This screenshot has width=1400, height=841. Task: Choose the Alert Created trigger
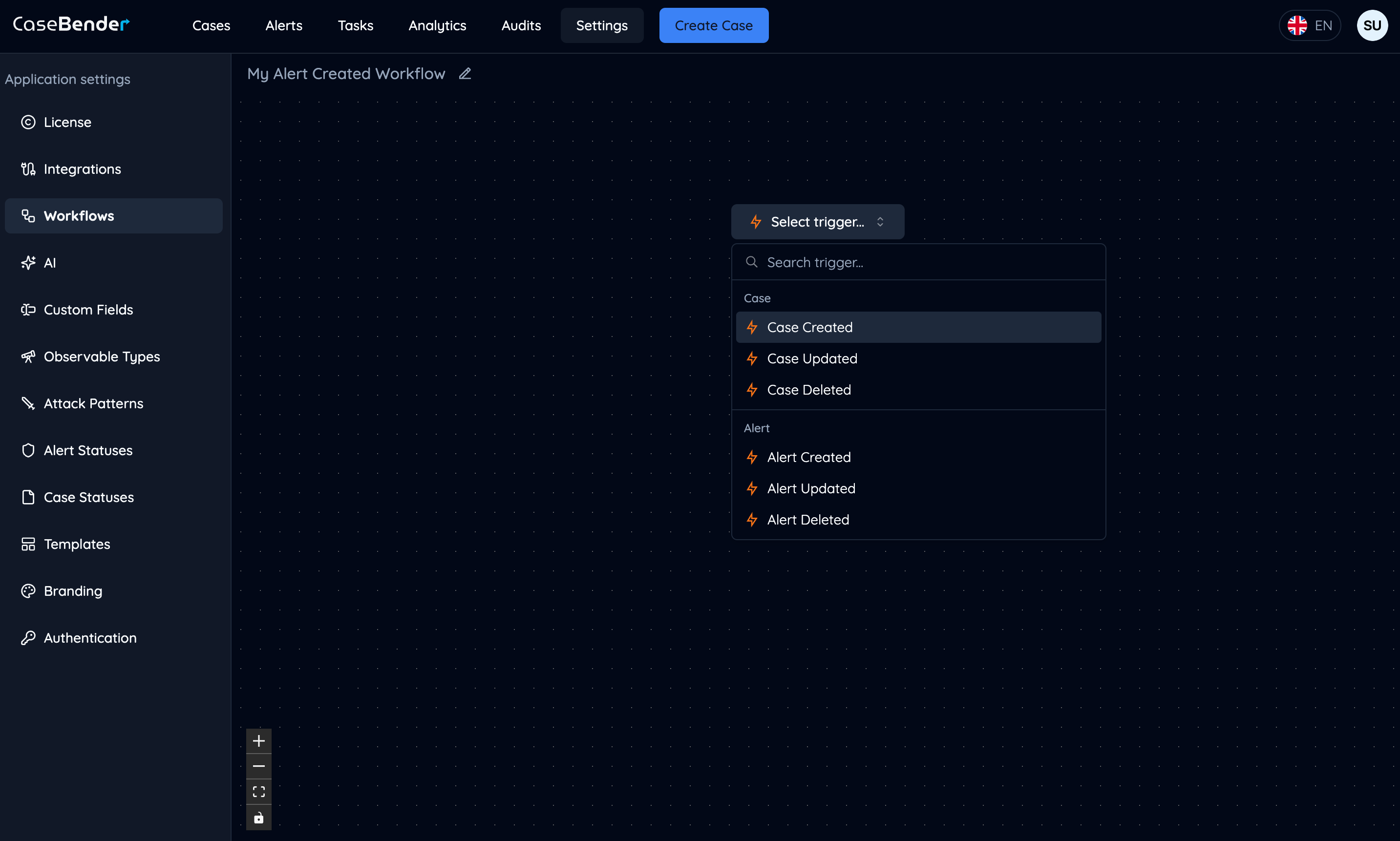coord(808,457)
